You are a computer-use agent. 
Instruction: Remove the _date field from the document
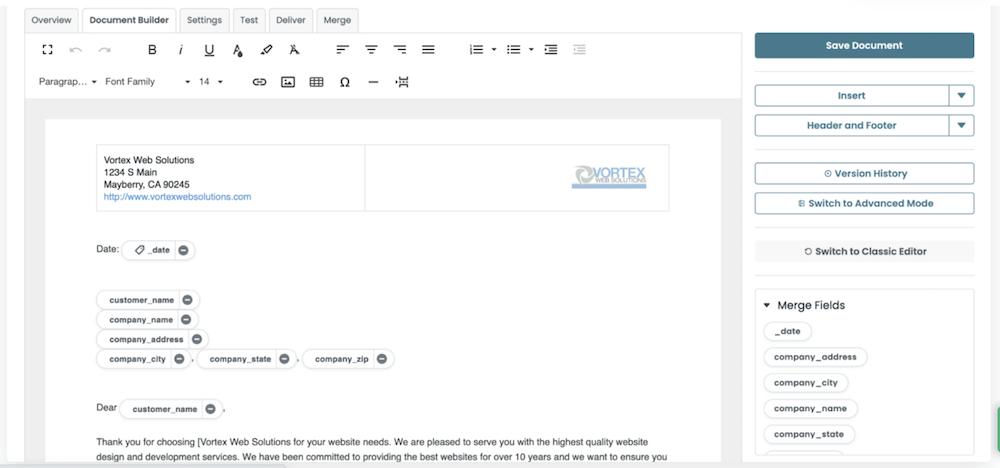(x=183, y=251)
